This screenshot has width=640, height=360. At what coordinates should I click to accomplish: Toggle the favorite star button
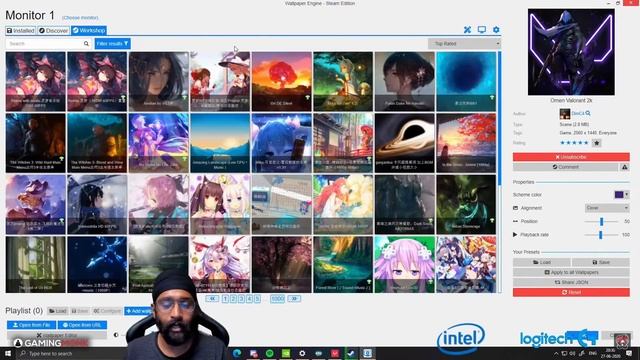click(x=597, y=143)
